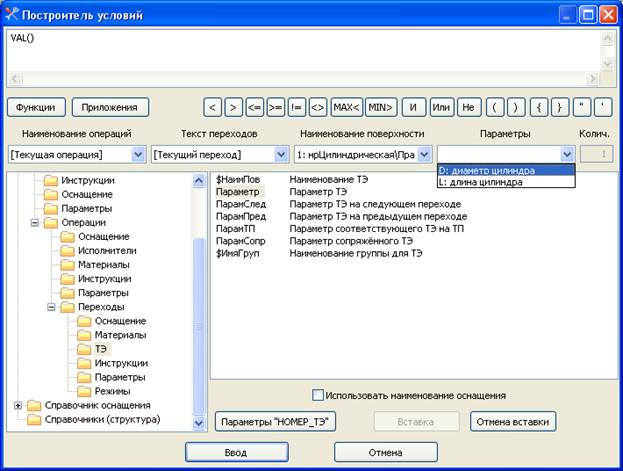Confirm with the Ввод button
623x471 pixels.
coord(237,452)
